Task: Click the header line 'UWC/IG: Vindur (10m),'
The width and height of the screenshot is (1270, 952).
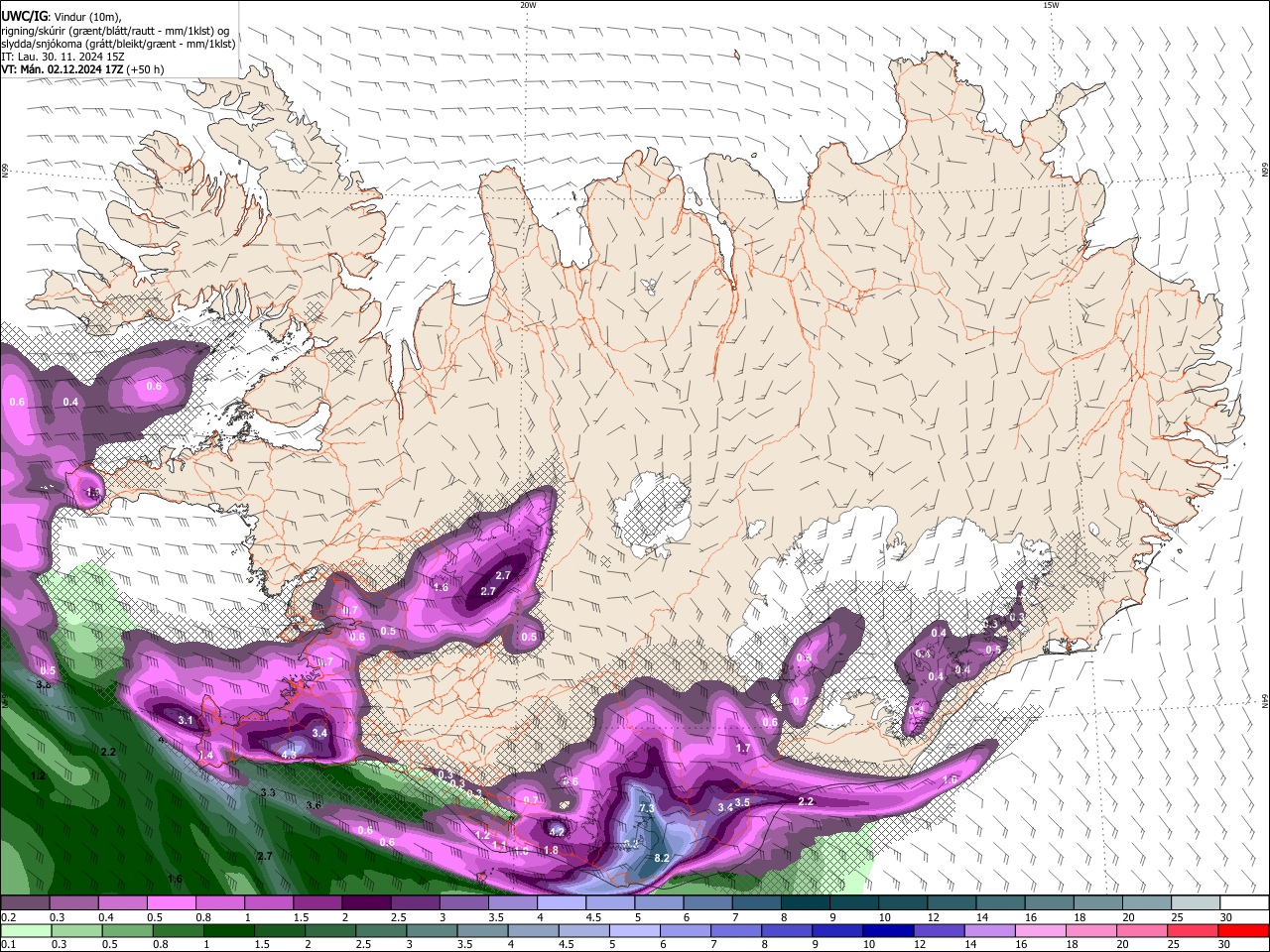Action: pyautogui.click(x=61, y=16)
